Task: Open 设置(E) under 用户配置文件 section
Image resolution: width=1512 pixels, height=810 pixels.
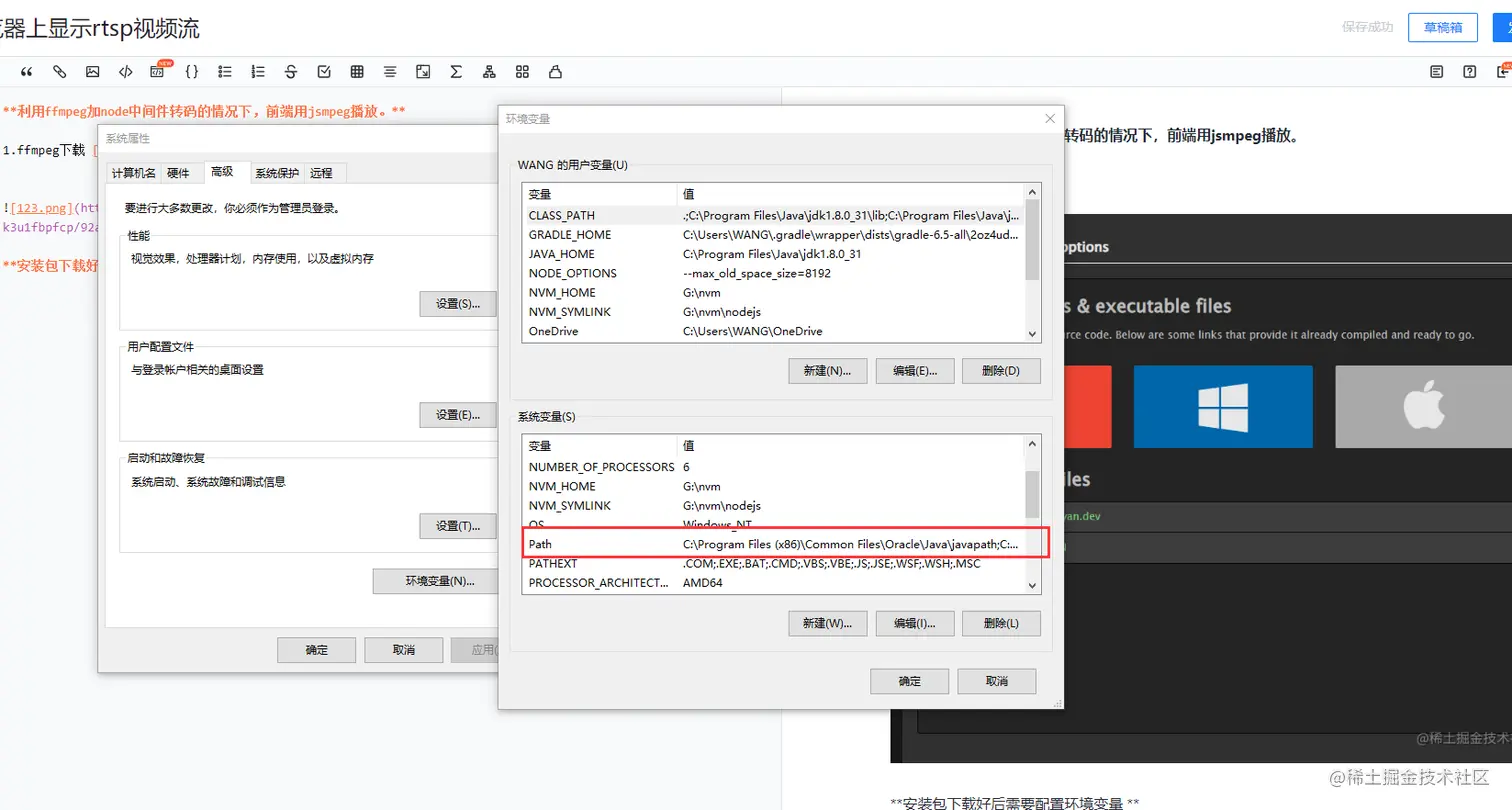Action: (458, 414)
